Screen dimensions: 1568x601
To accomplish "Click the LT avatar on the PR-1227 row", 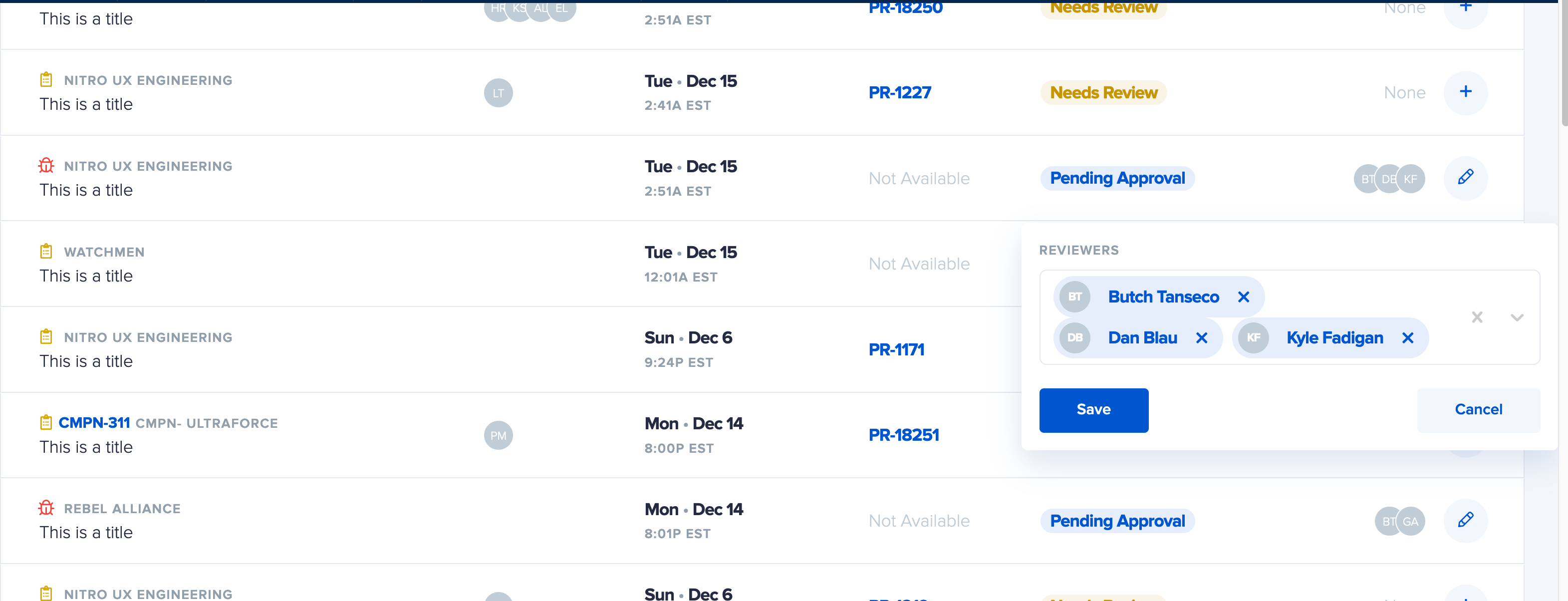I will coord(499,92).
